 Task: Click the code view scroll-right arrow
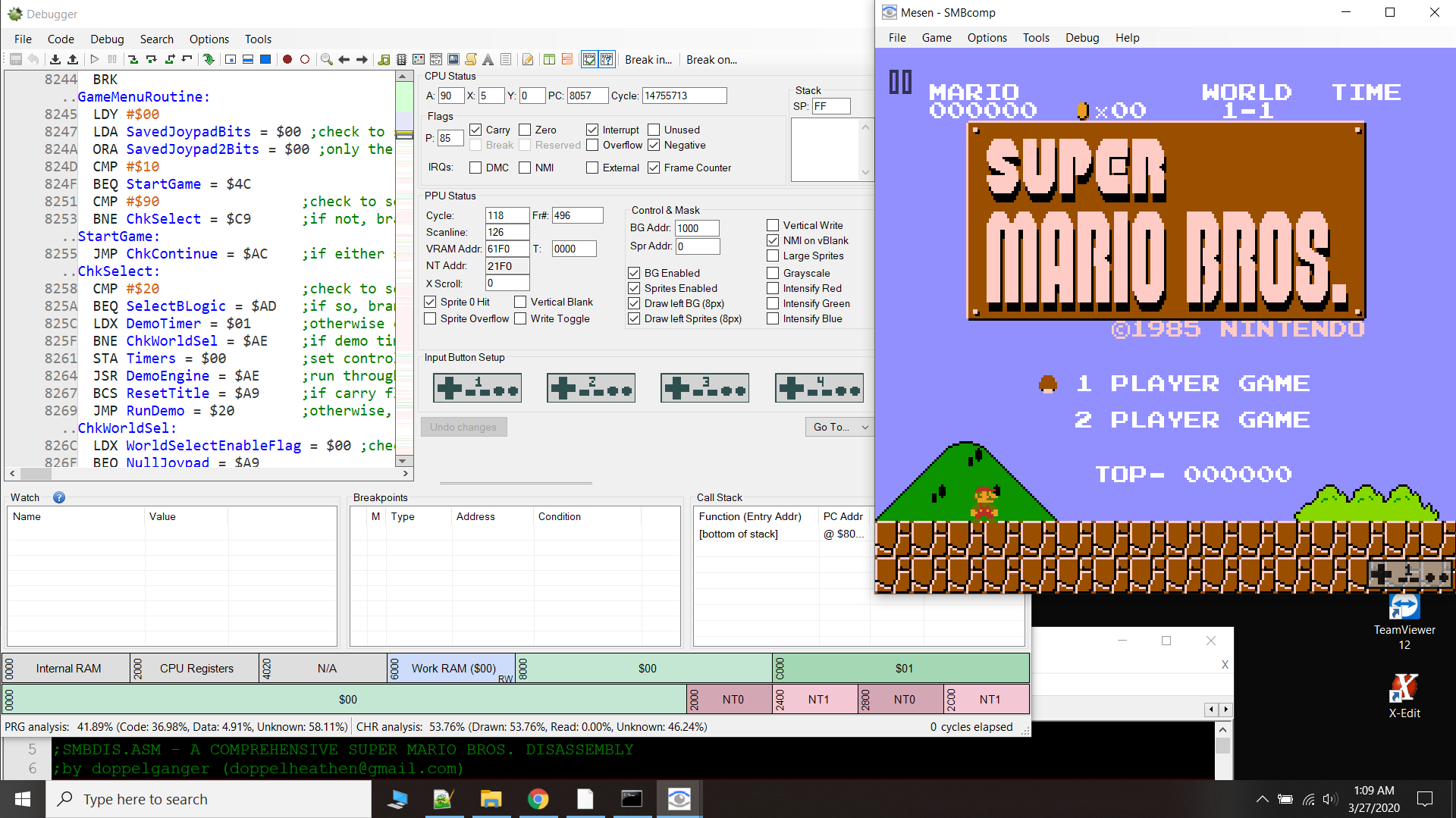click(x=406, y=474)
